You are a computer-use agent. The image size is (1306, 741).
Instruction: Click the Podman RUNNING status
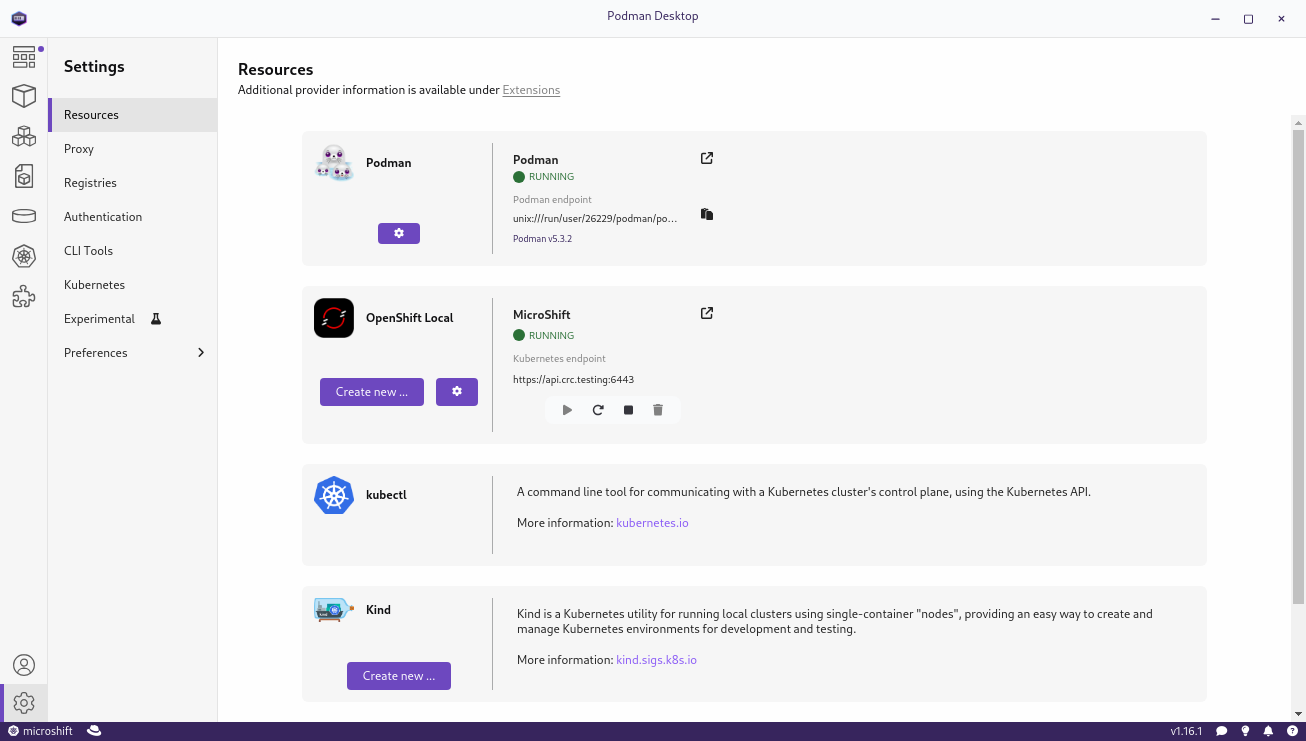(544, 177)
